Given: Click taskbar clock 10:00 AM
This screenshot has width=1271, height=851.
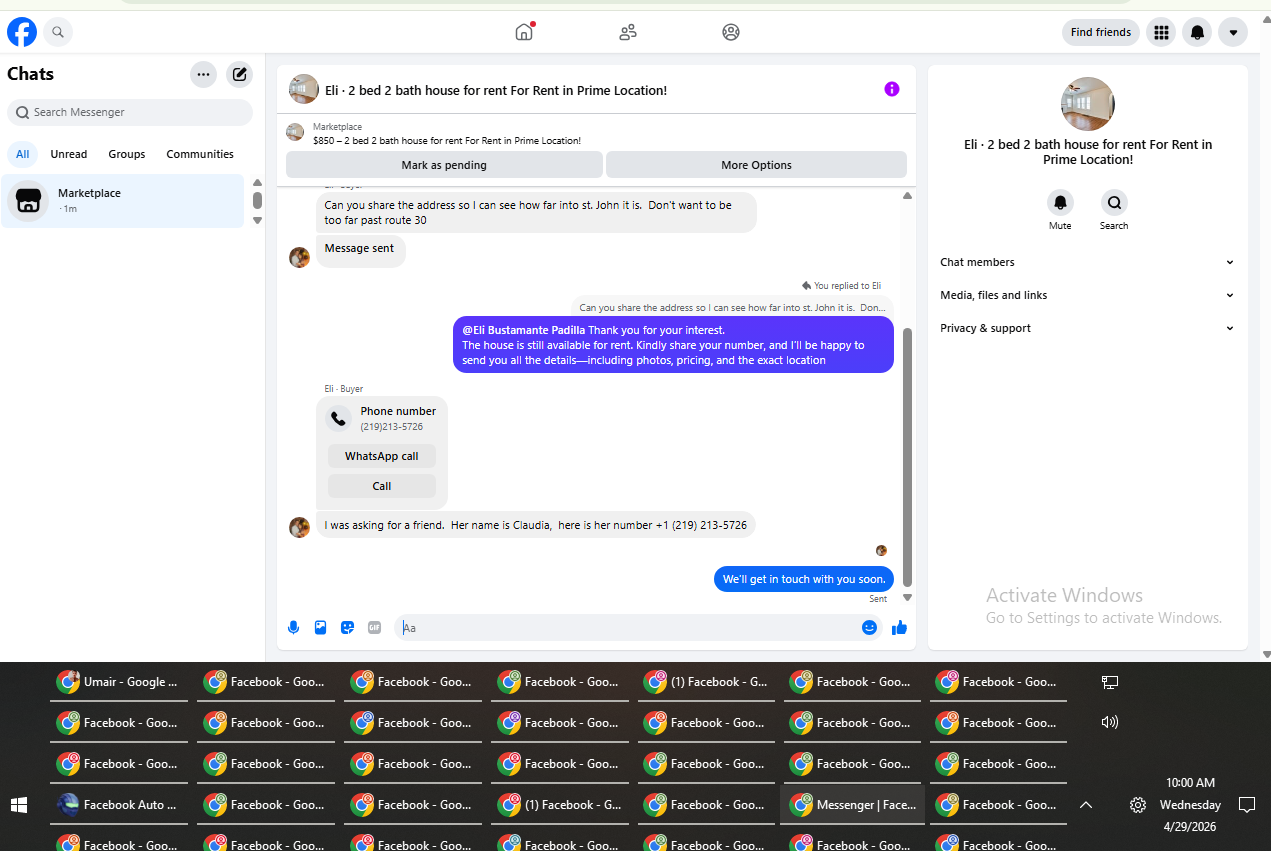Looking at the screenshot, I should 1190,783.
